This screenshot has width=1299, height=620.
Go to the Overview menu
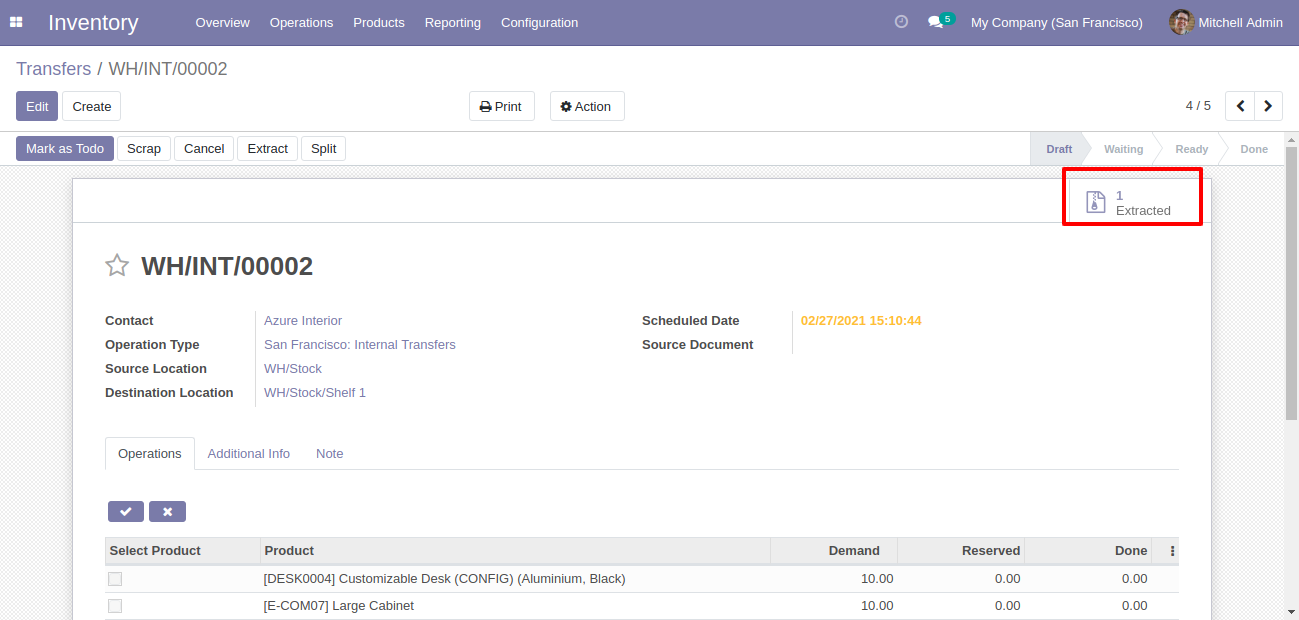222,22
